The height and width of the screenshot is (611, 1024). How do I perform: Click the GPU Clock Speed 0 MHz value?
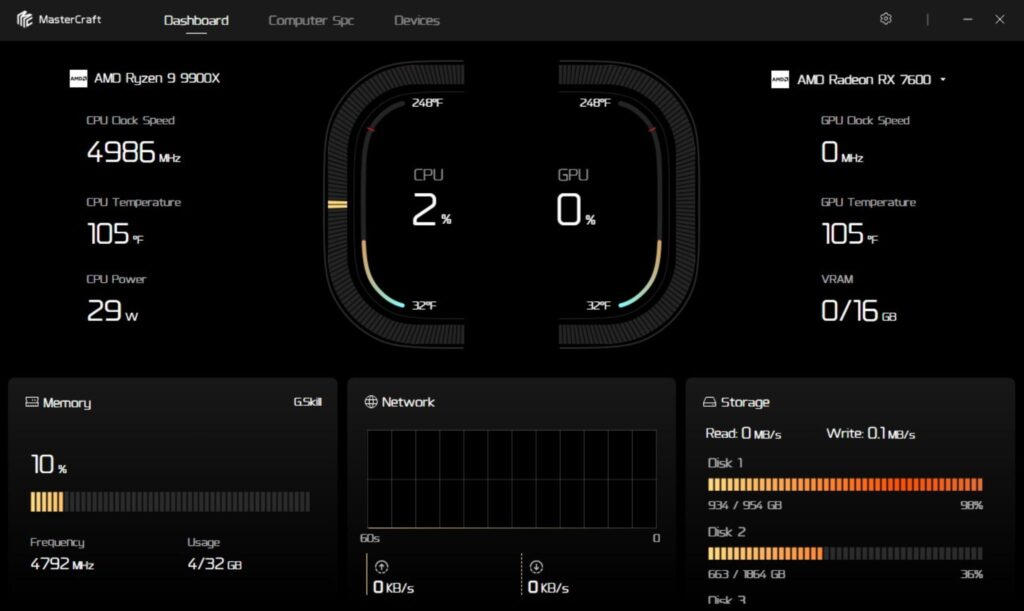pyautogui.click(x=842, y=152)
